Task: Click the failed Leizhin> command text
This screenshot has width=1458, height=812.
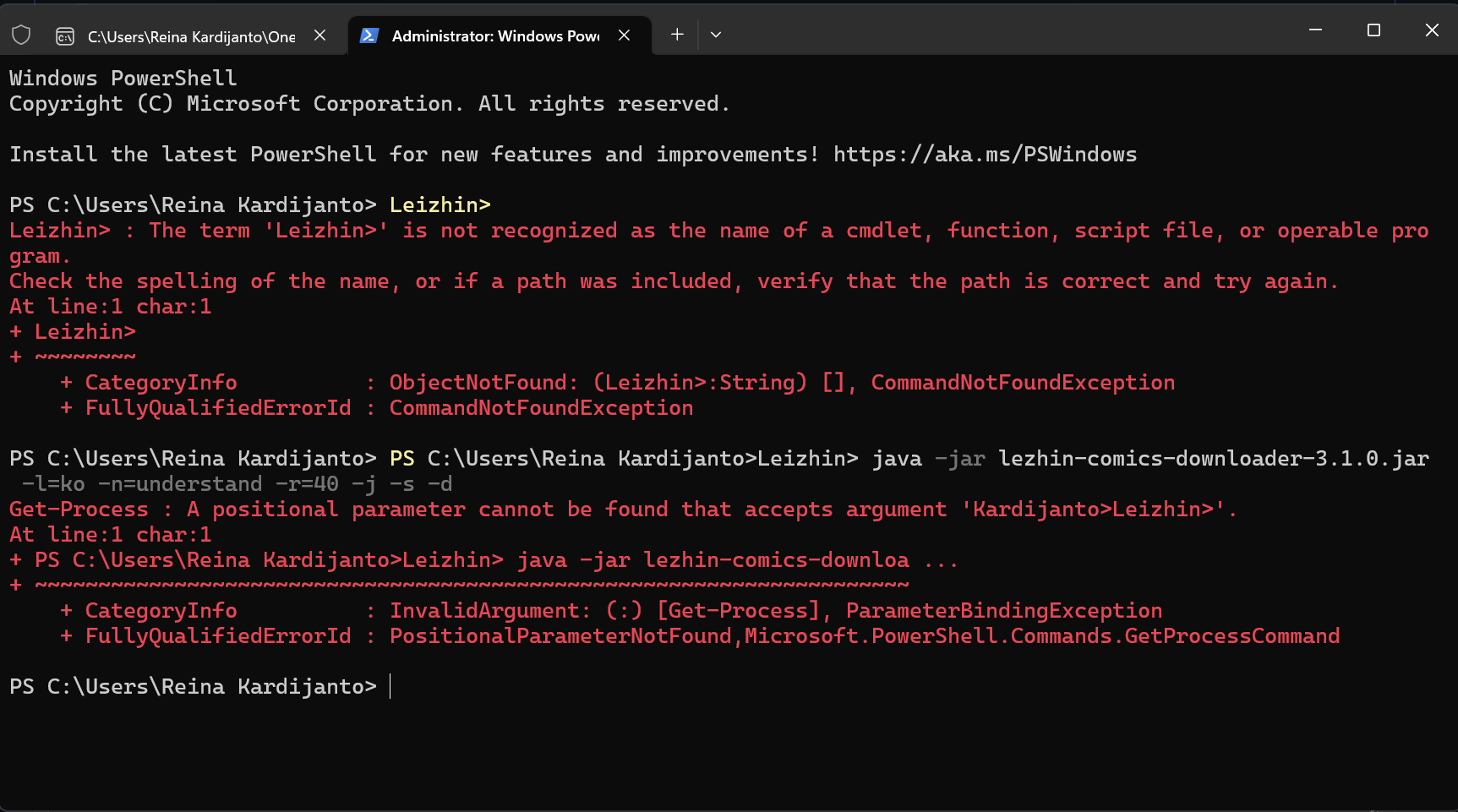Action: 440,204
